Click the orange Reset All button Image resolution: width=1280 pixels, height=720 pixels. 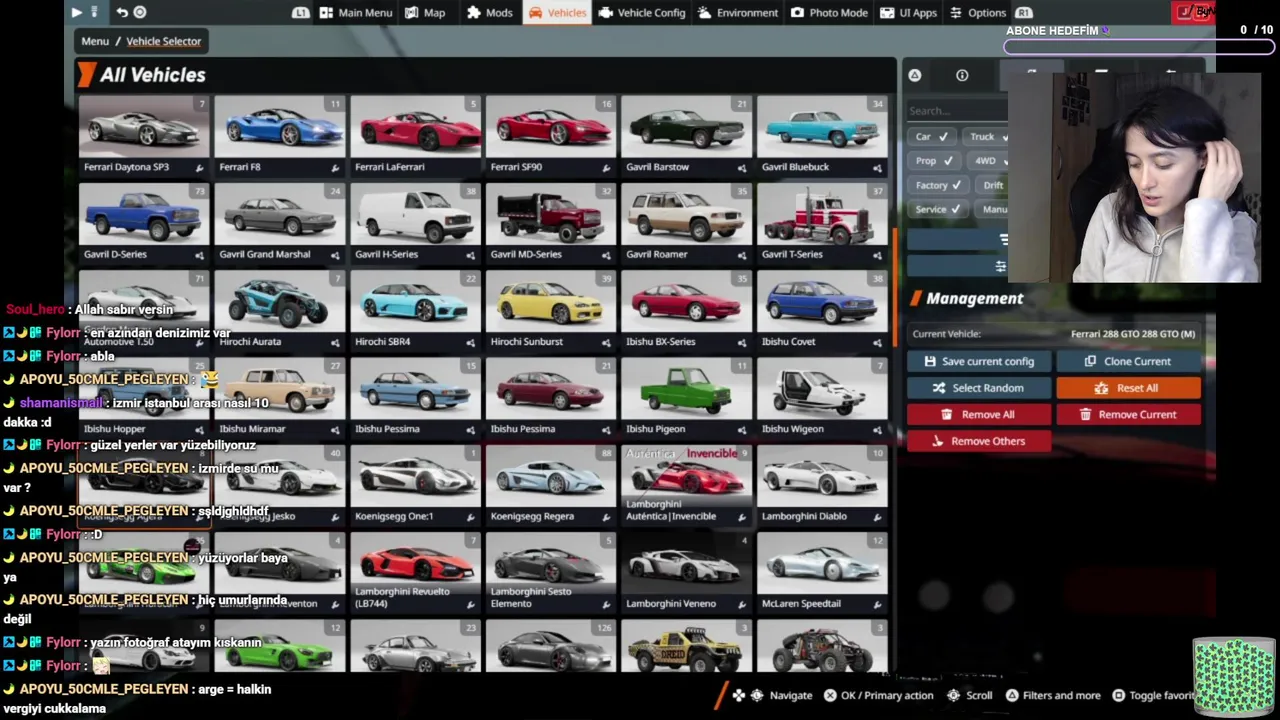(x=1128, y=388)
